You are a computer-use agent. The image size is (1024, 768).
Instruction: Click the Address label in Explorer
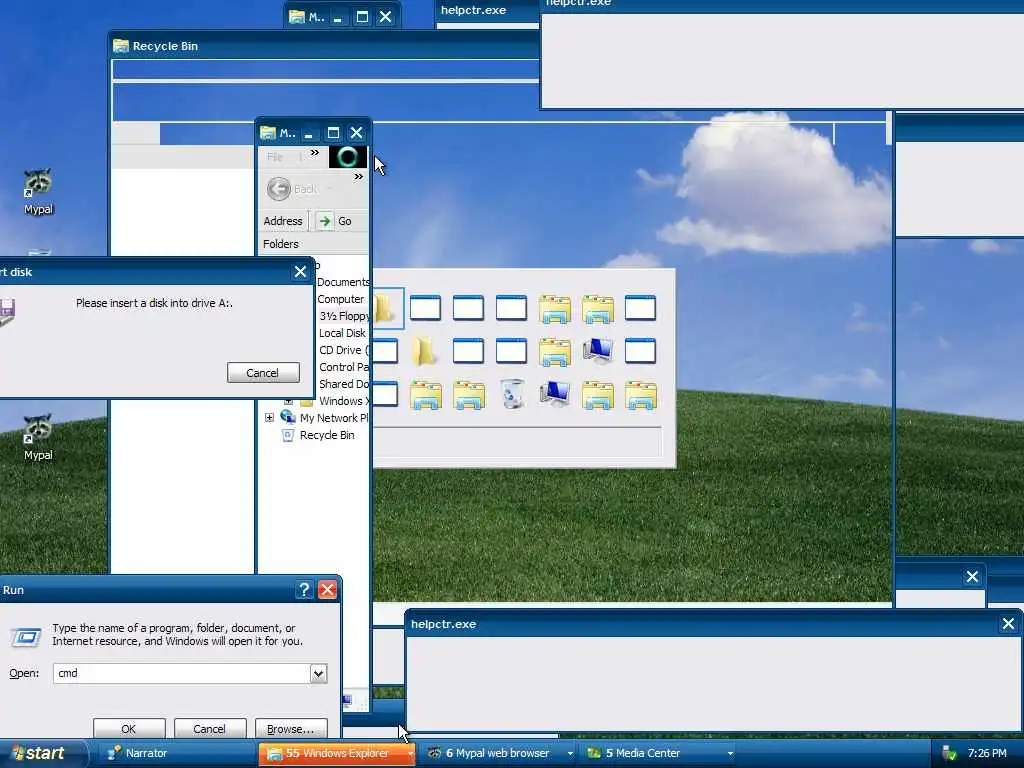click(x=283, y=221)
